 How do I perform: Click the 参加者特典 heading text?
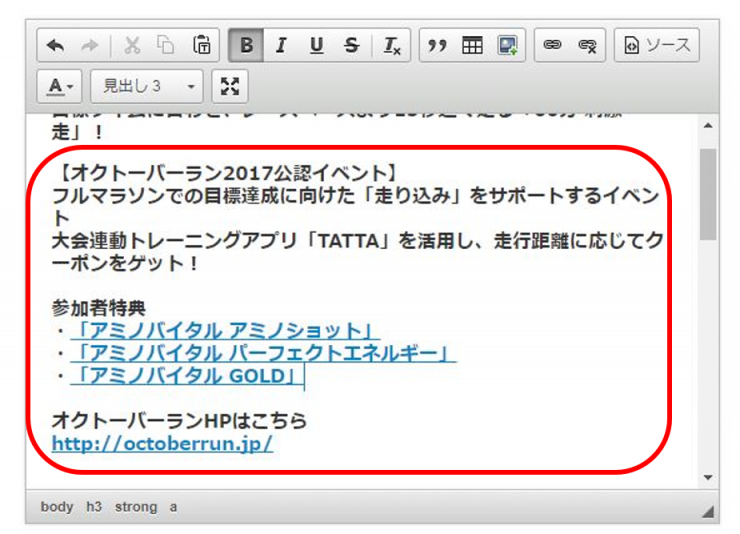tap(99, 308)
